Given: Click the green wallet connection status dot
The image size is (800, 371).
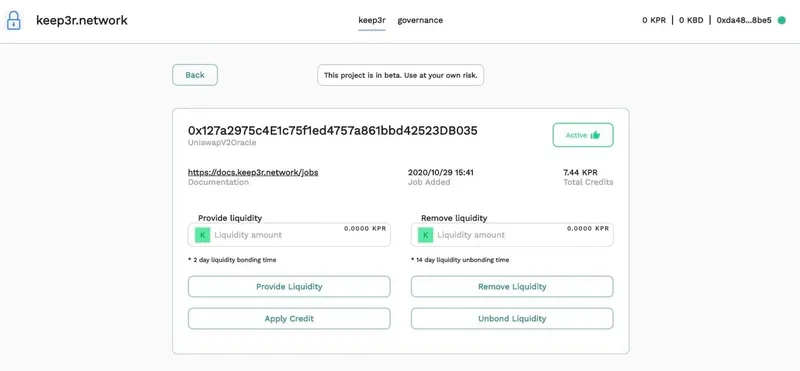Looking at the screenshot, I should [x=782, y=20].
